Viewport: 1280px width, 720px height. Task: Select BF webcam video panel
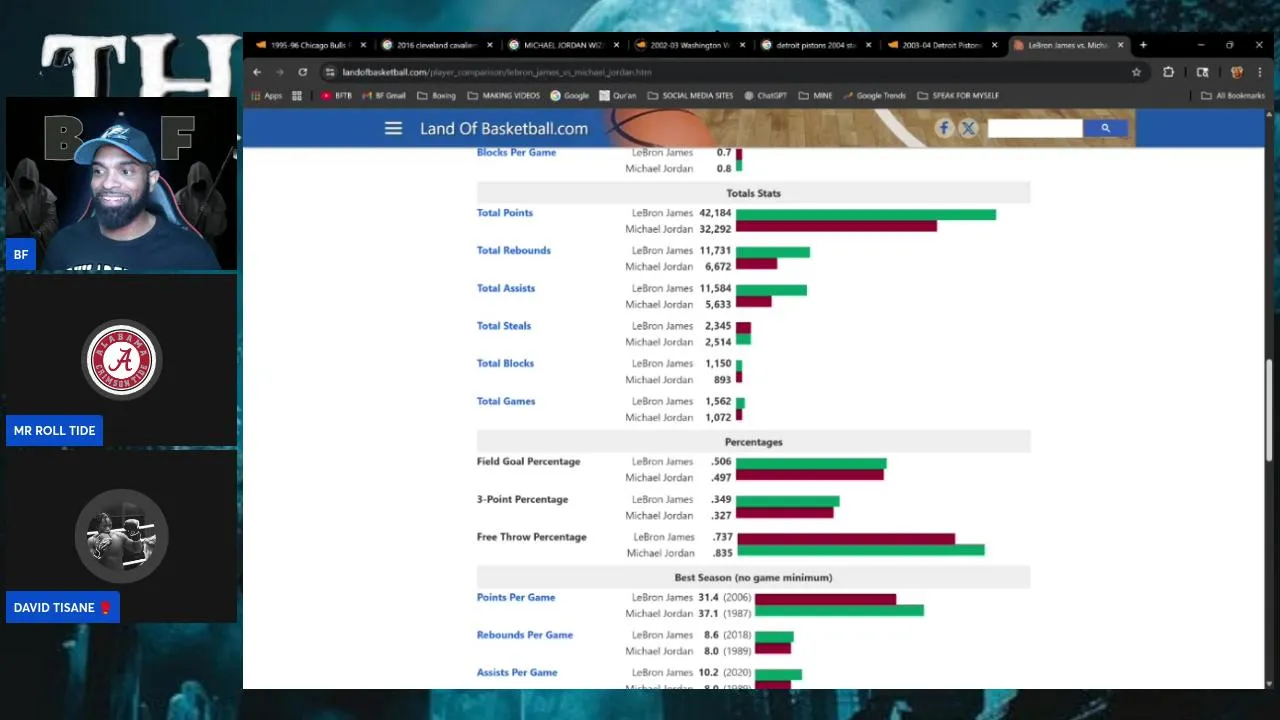(121, 185)
